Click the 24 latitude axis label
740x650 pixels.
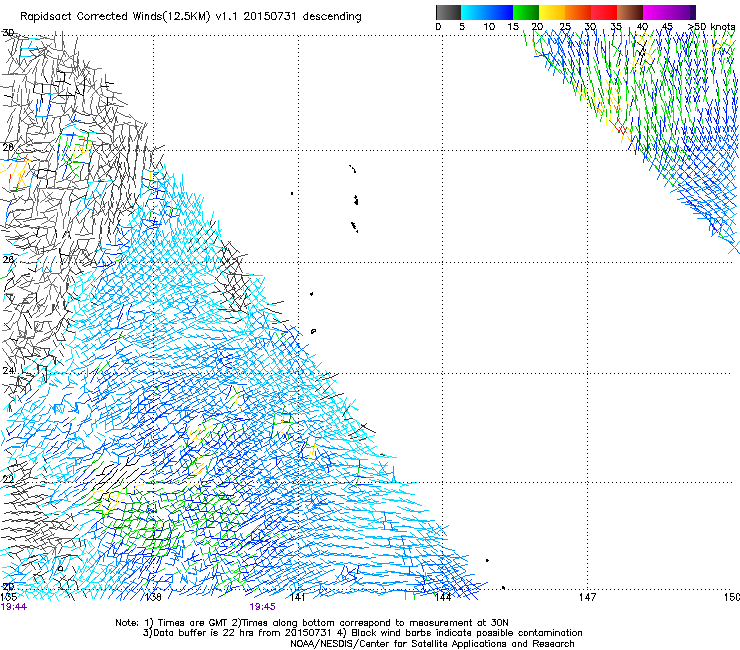8,371
